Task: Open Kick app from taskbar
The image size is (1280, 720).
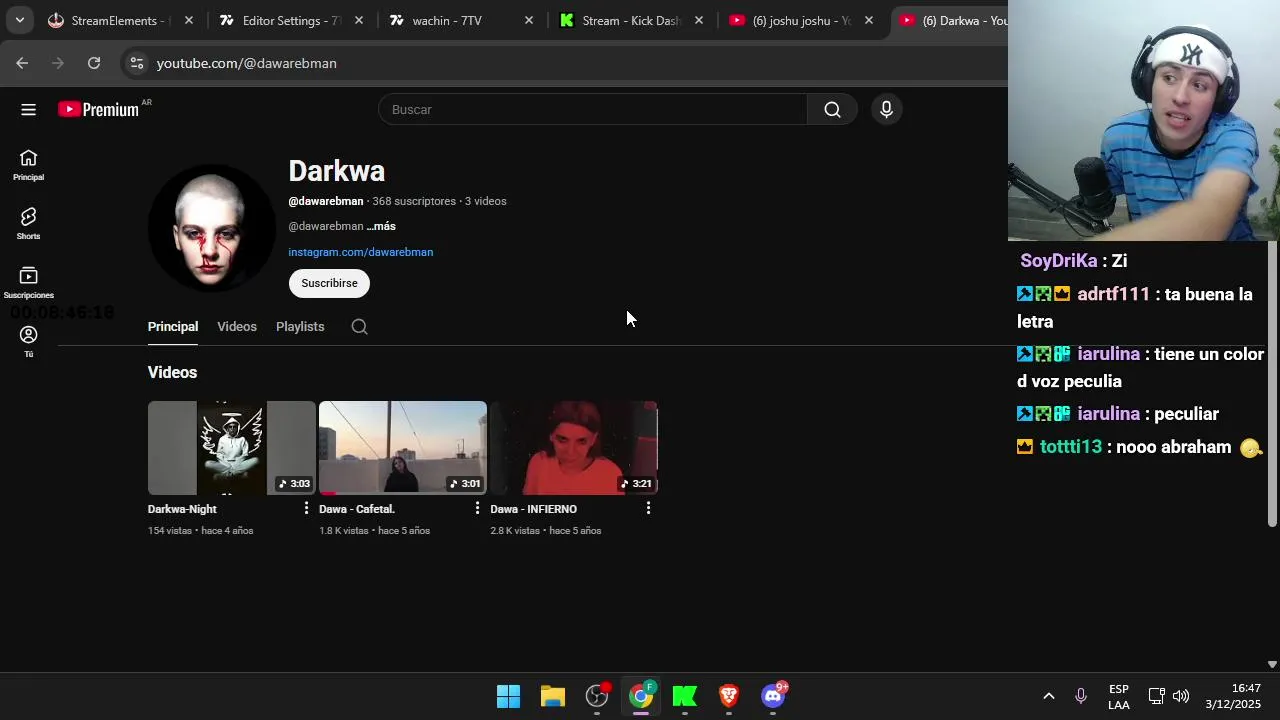Action: [x=685, y=696]
